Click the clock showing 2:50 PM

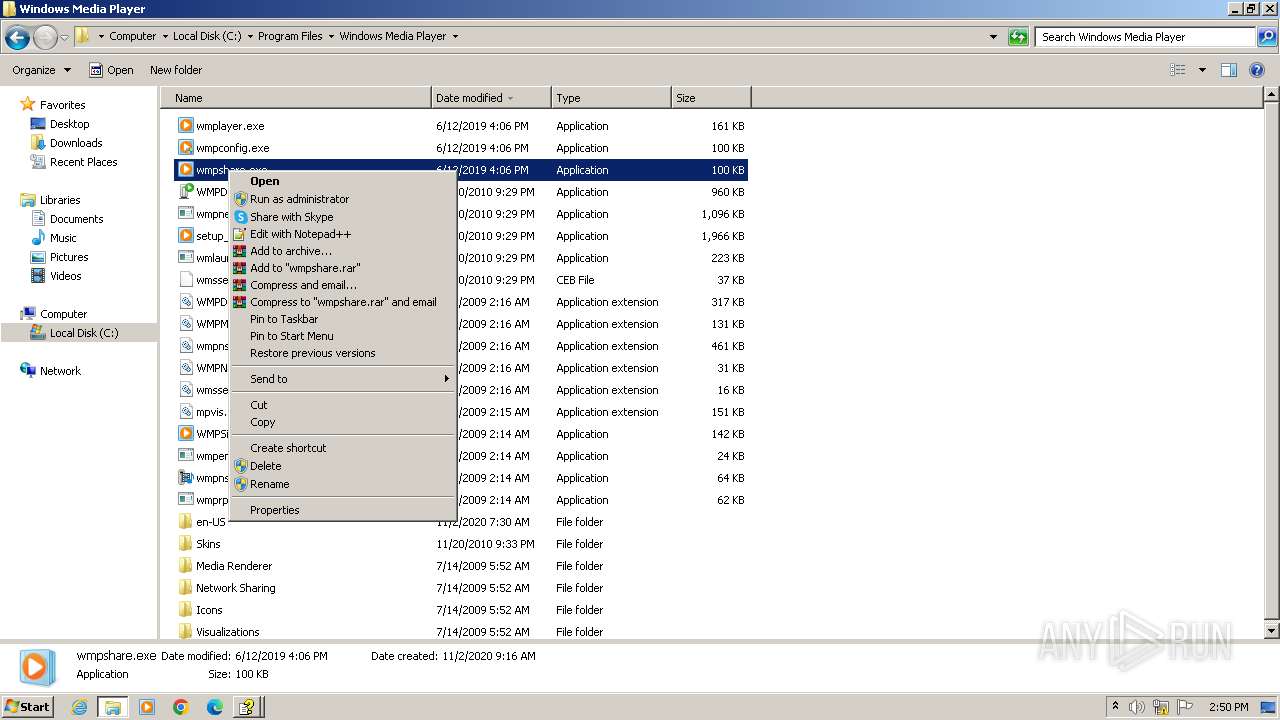tap(1229, 707)
